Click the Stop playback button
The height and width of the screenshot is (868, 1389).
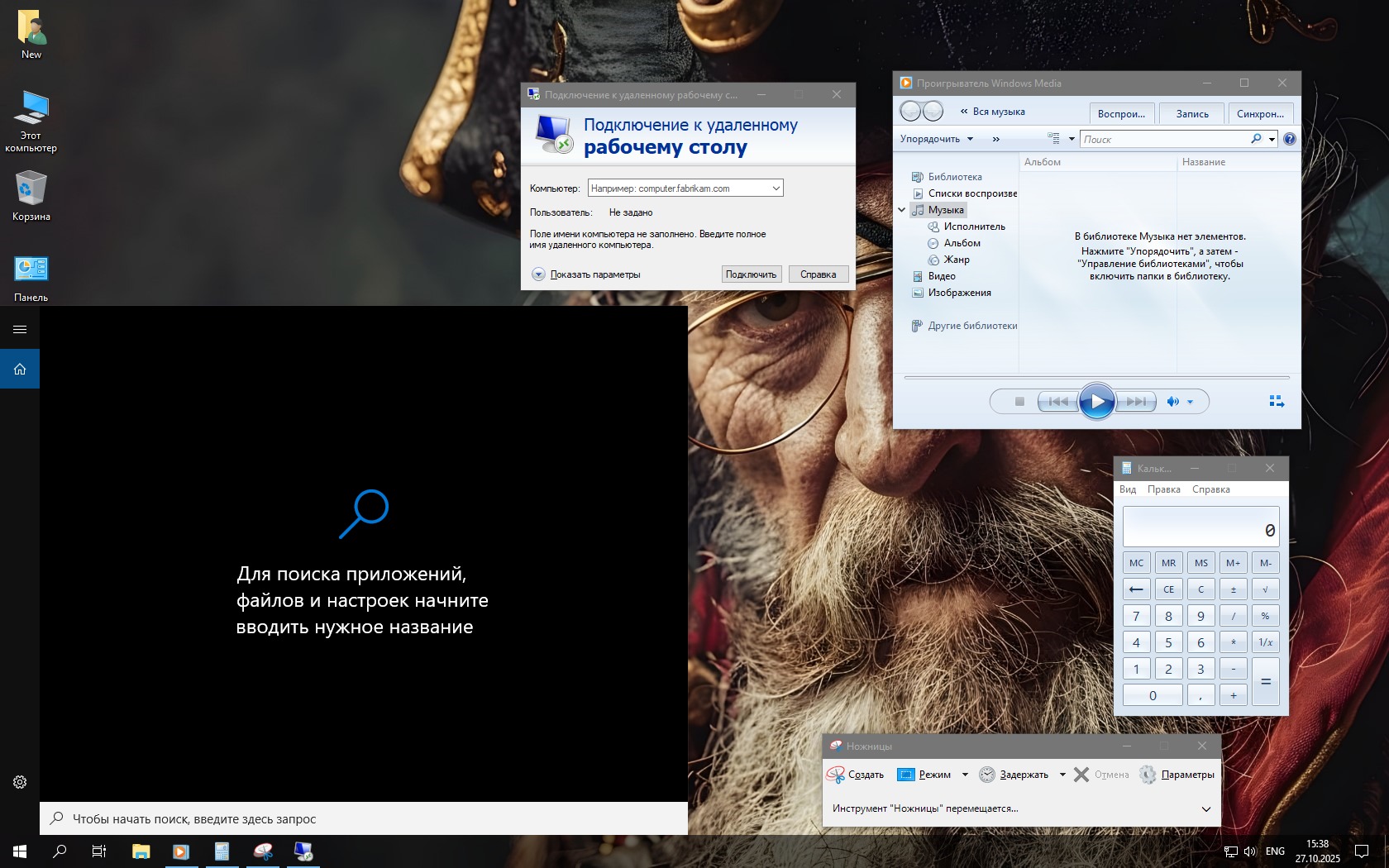1019,402
